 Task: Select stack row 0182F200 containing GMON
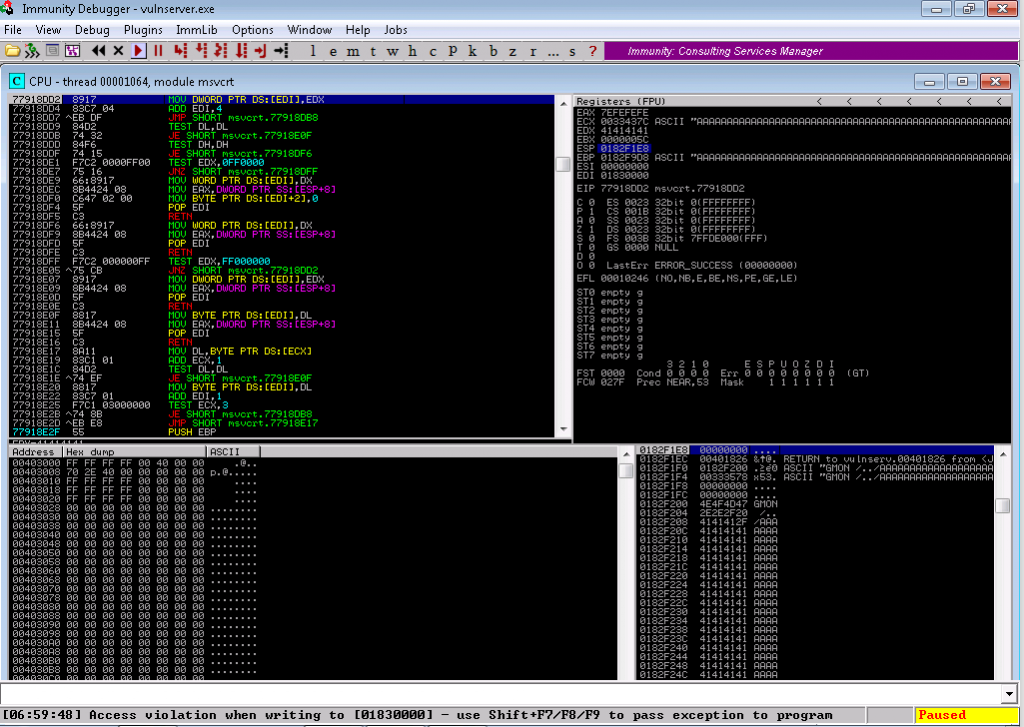816,504
